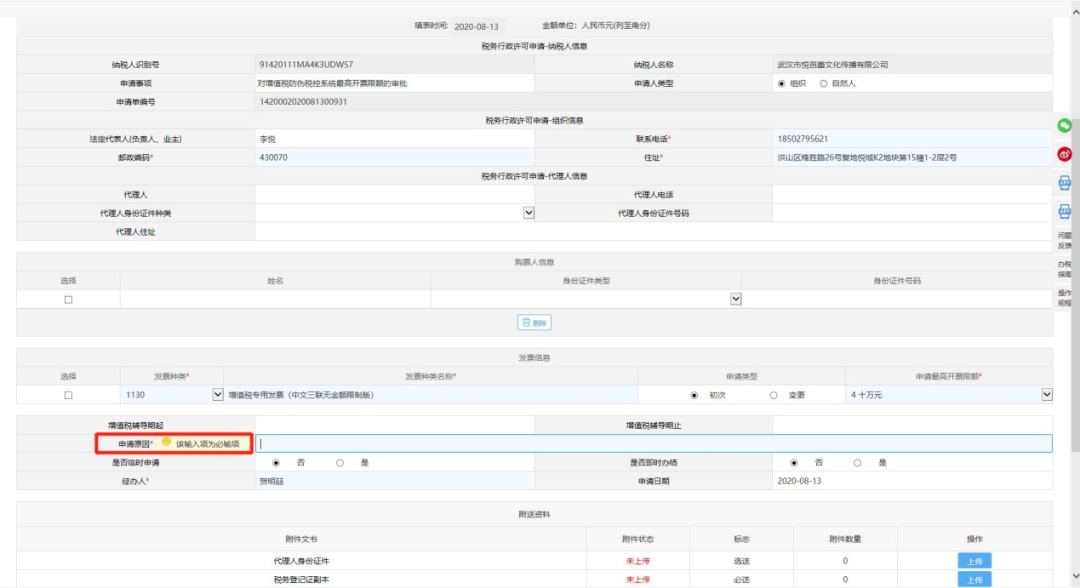Set 是否临时申请 to 是

tap(340, 463)
